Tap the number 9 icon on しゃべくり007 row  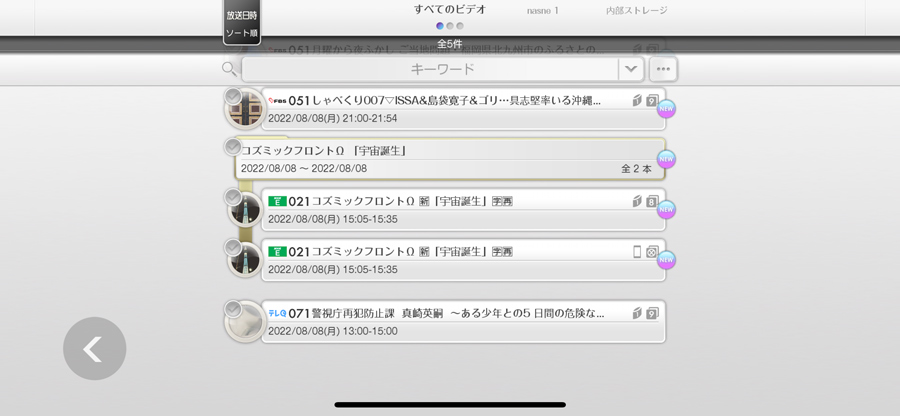click(x=652, y=100)
